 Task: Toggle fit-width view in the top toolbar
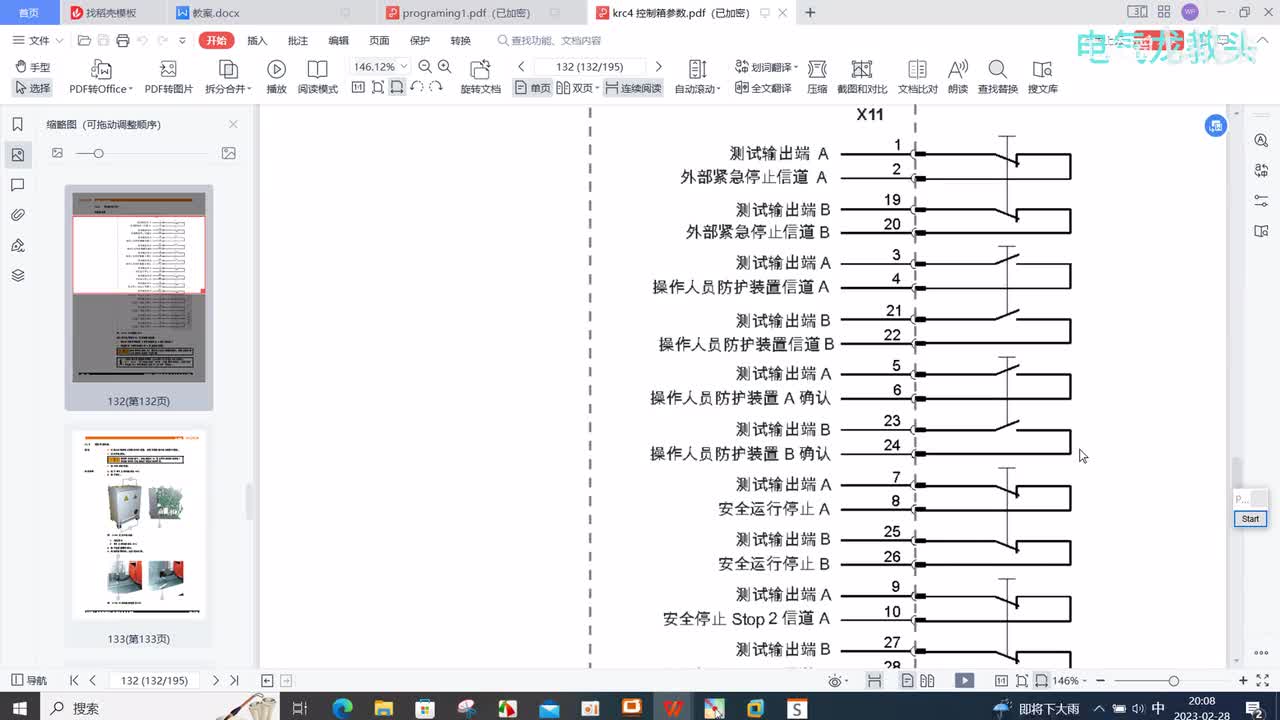[x=397, y=88]
